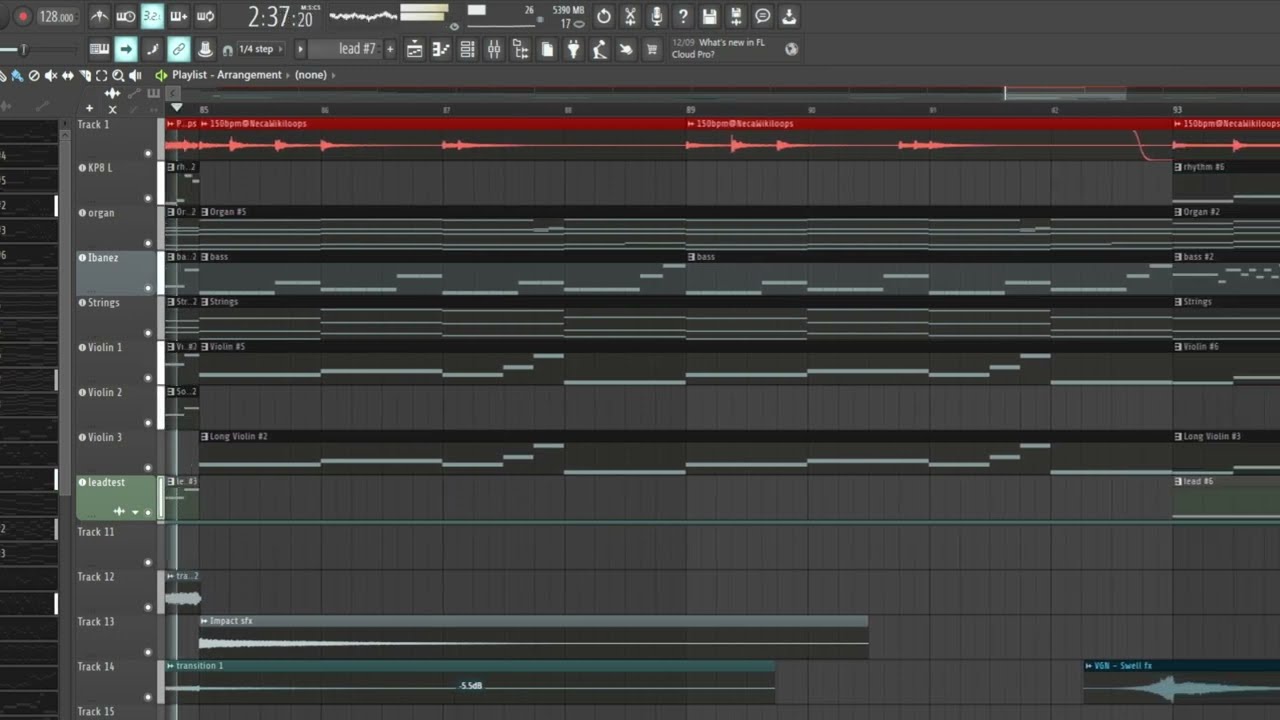
Task: Select the VGN - Swell fx clip
Action: pyautogui.click(x=1182, y=680)
